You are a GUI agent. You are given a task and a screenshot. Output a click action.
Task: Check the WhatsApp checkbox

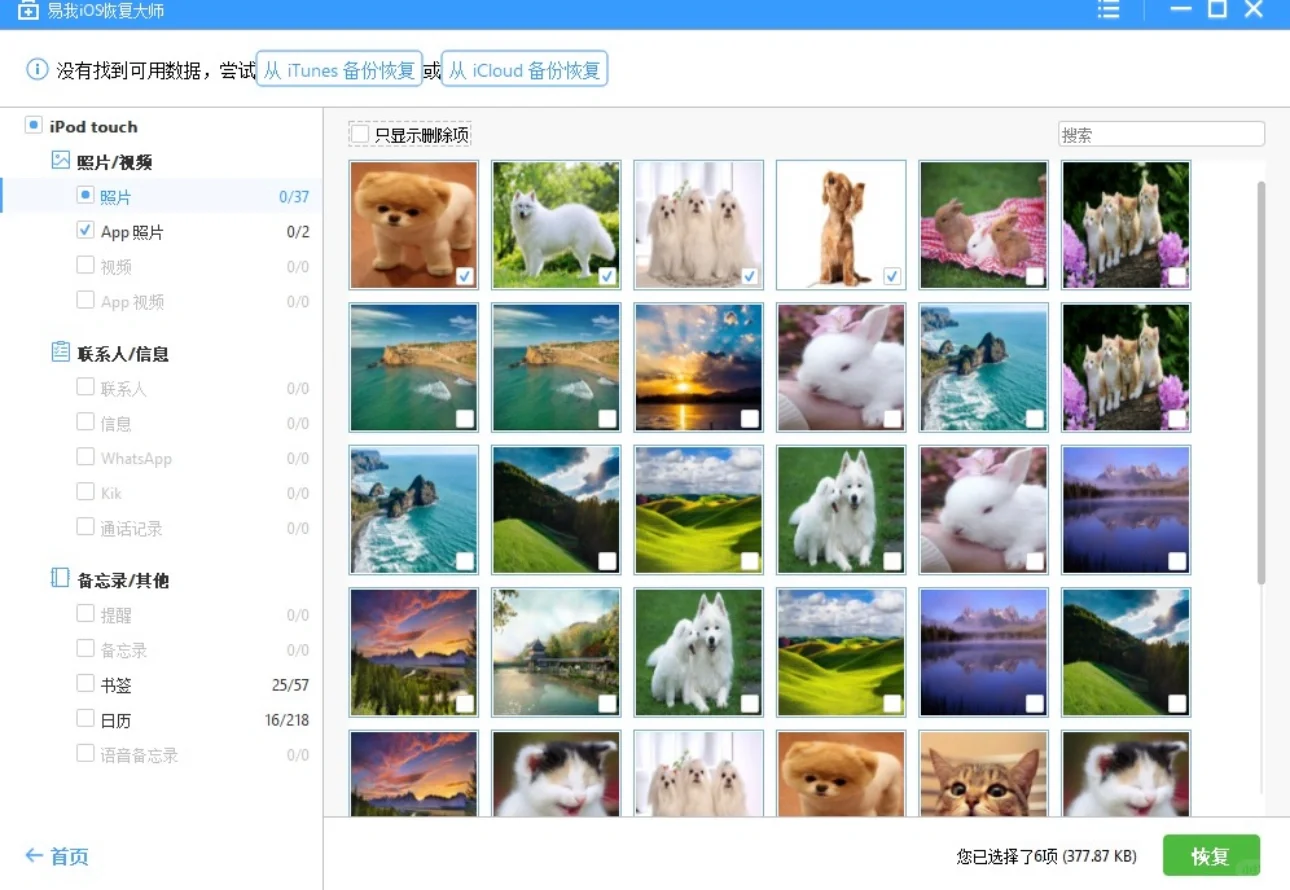coord(85,458)
